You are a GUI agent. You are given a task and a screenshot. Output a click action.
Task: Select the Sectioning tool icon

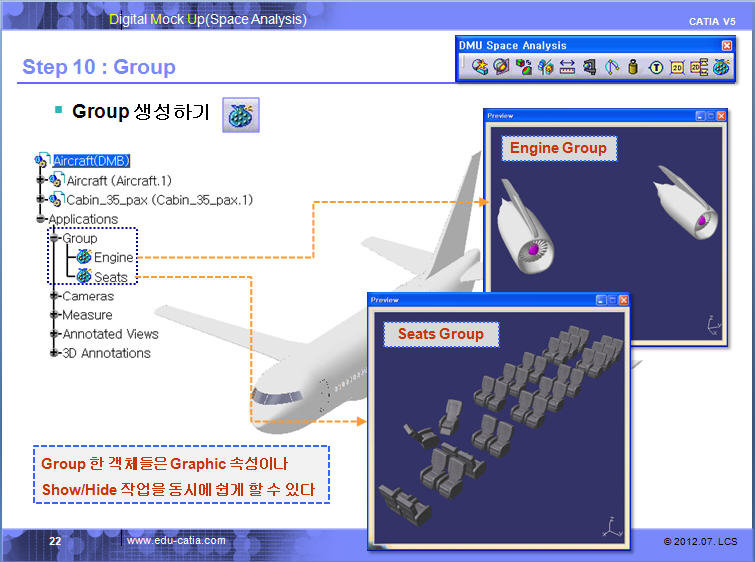coord(501,67)
